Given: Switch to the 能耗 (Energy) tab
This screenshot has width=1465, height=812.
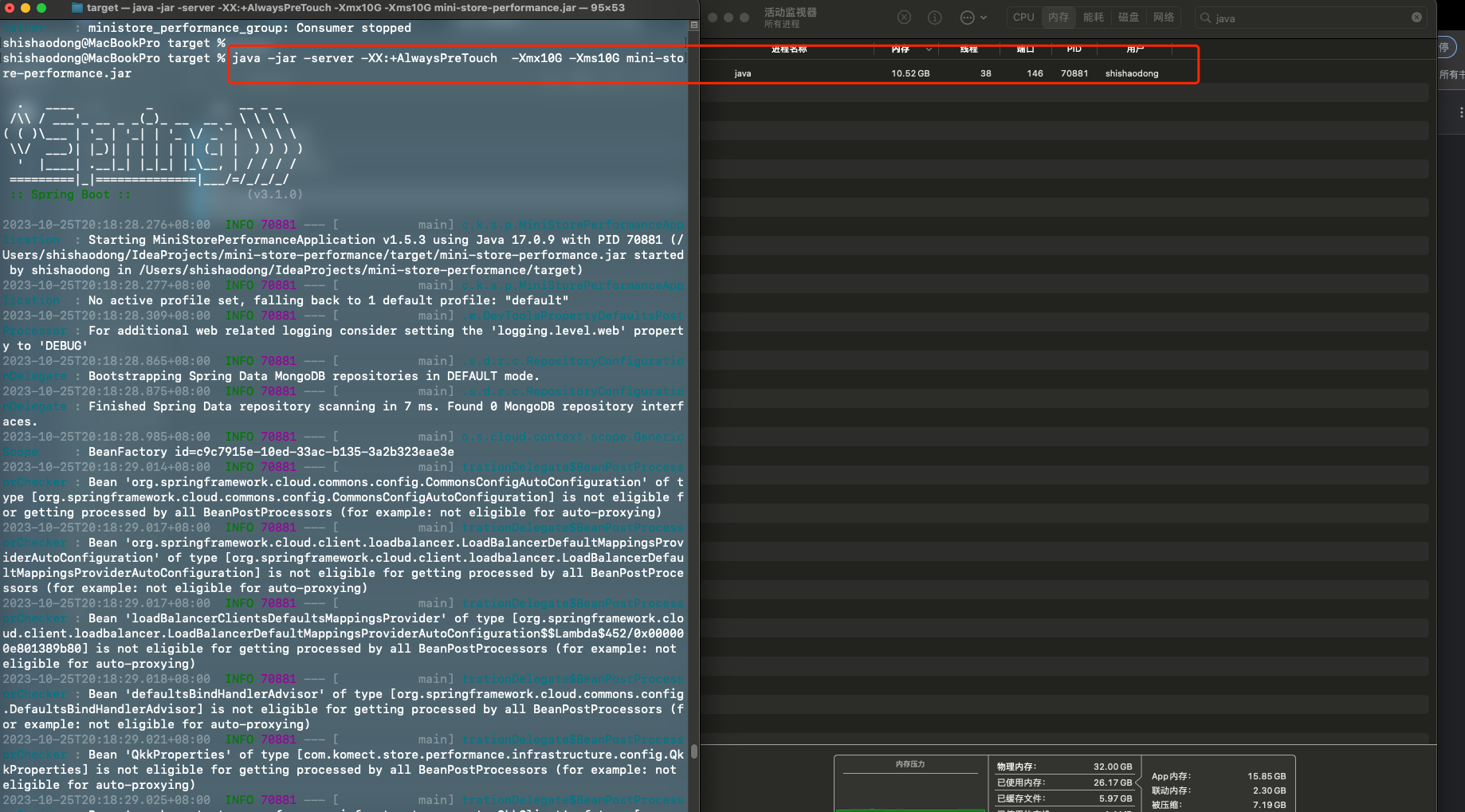Looking at the screenshot, I should click(1094, 18).
